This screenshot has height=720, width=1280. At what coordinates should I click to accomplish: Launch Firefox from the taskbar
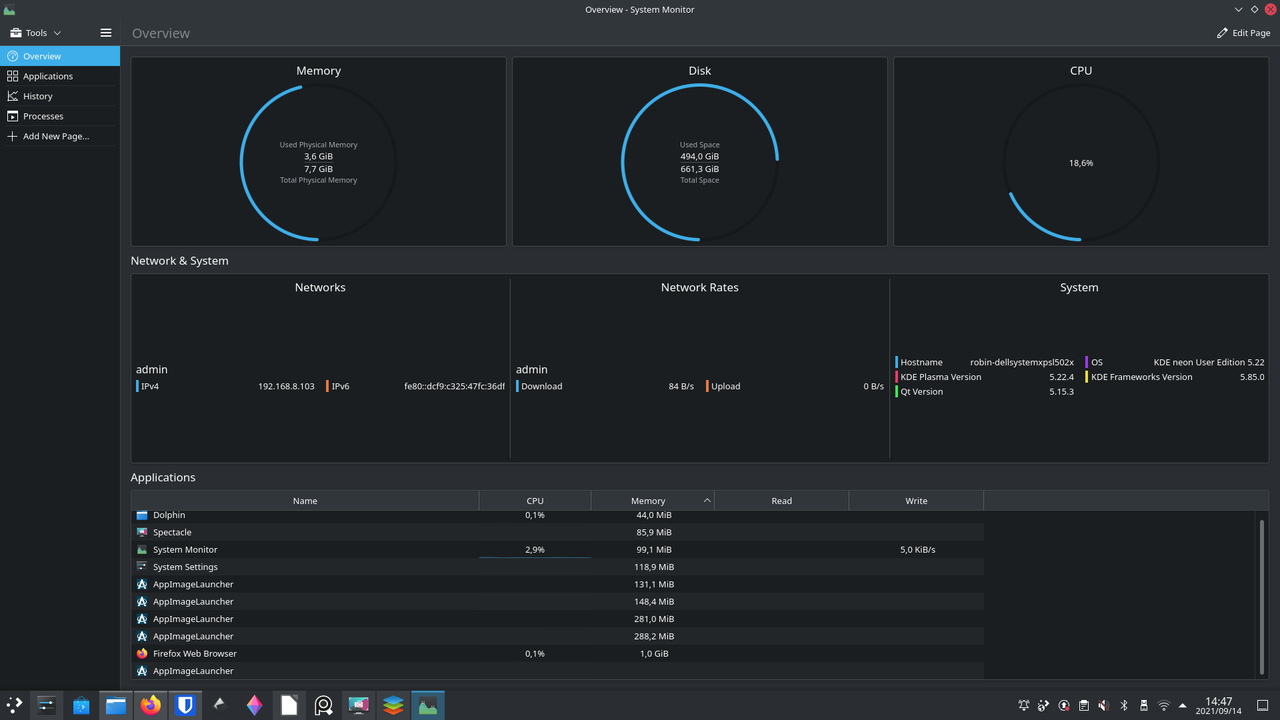(150, 706)
